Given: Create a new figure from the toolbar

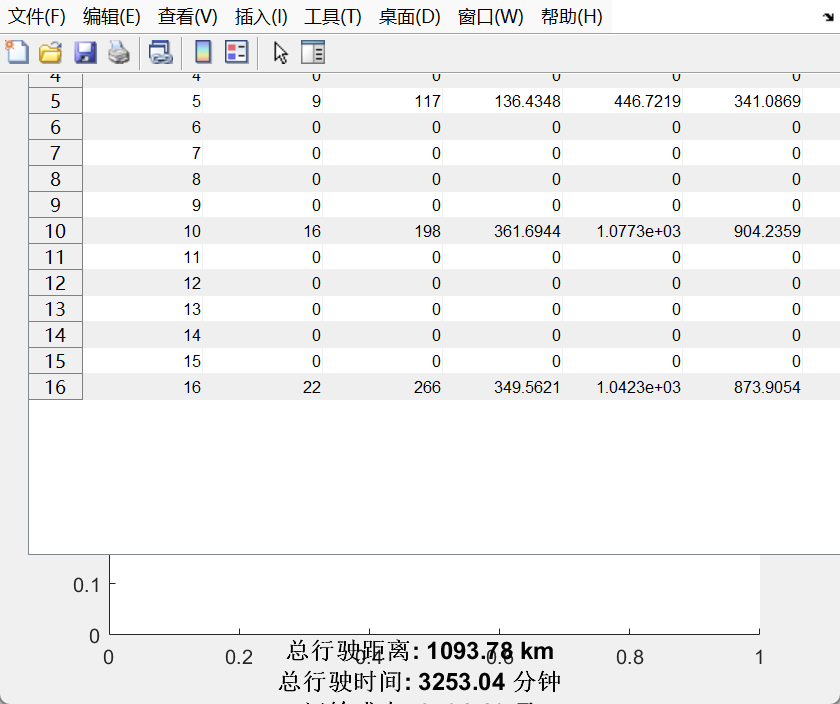Looking at the screenshot, I should click(17, 53).
